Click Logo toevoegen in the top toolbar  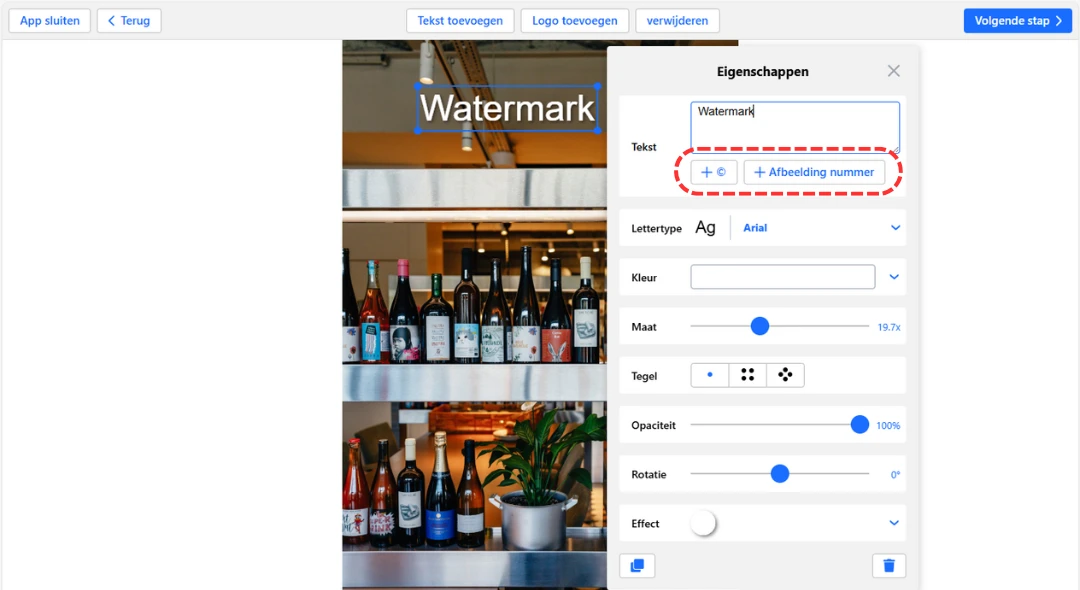[574, 20]
